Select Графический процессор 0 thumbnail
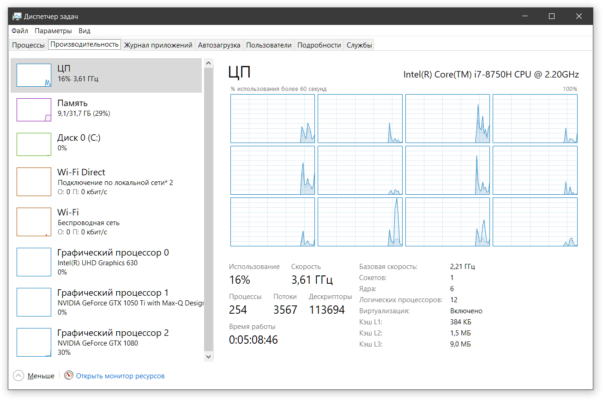 click(34, 262)
